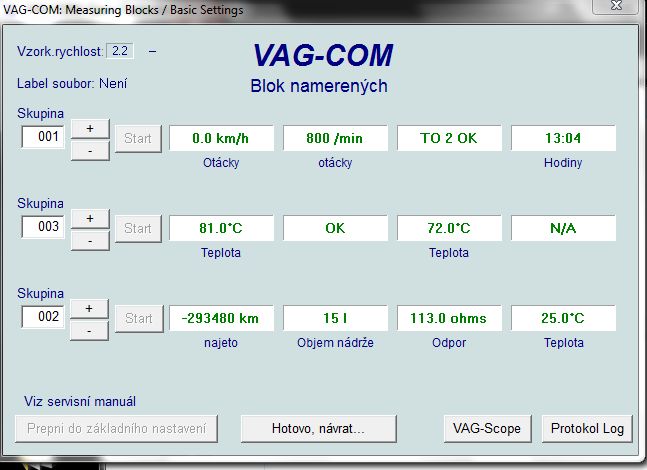Click the Vzork.rychlost label
Viewport: 647px width, 470px height.
[x=60, y=52]
